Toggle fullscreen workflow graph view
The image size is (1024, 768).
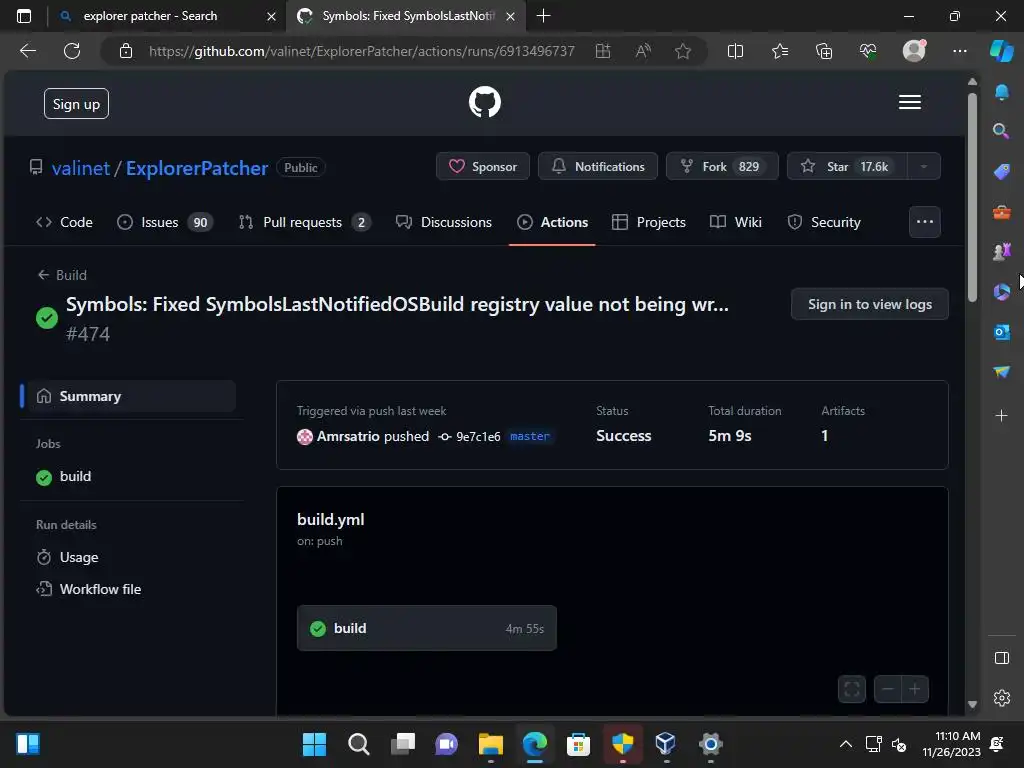[x=852, y=689]
